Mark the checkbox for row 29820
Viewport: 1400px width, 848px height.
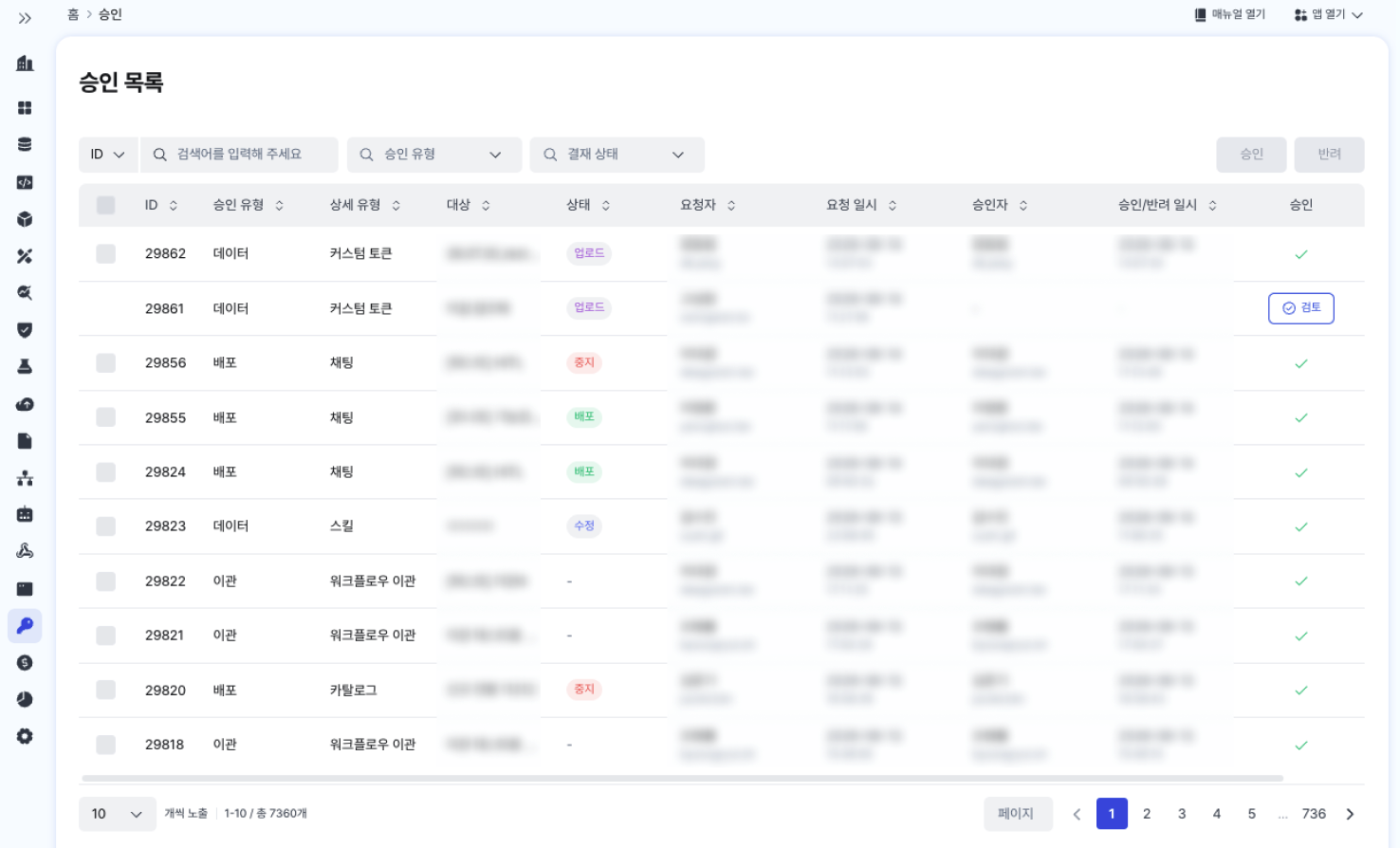[106, 690]
